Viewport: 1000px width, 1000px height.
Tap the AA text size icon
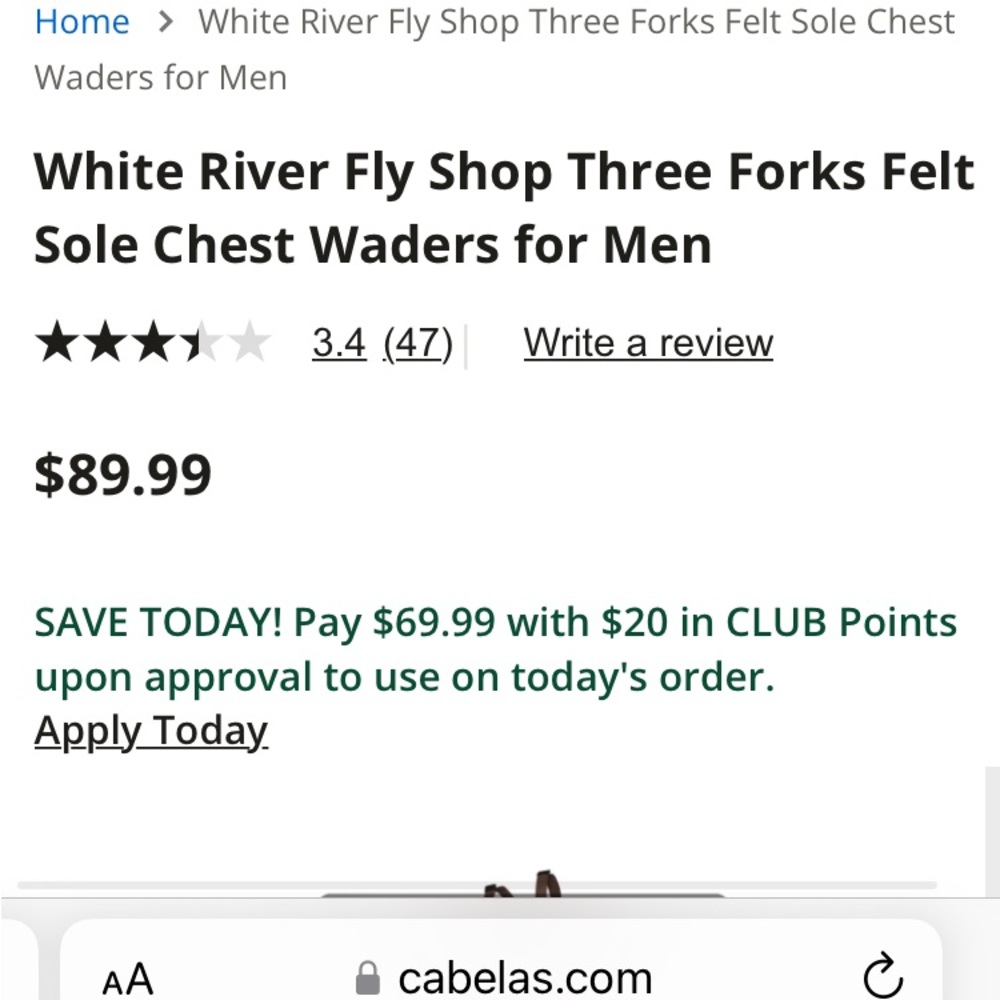click(126, 978)
